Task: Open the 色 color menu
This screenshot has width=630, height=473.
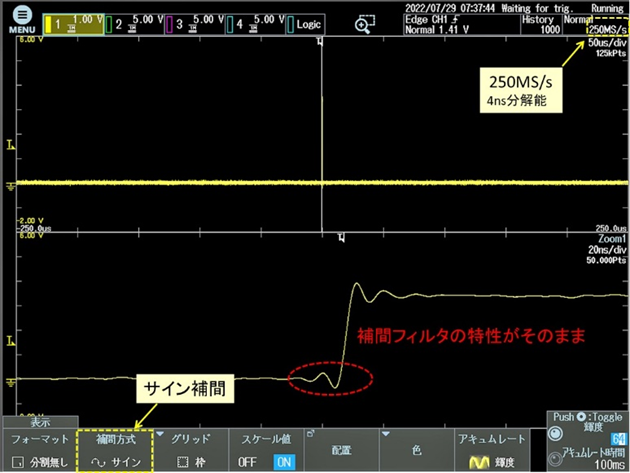Action: (417, 450)
